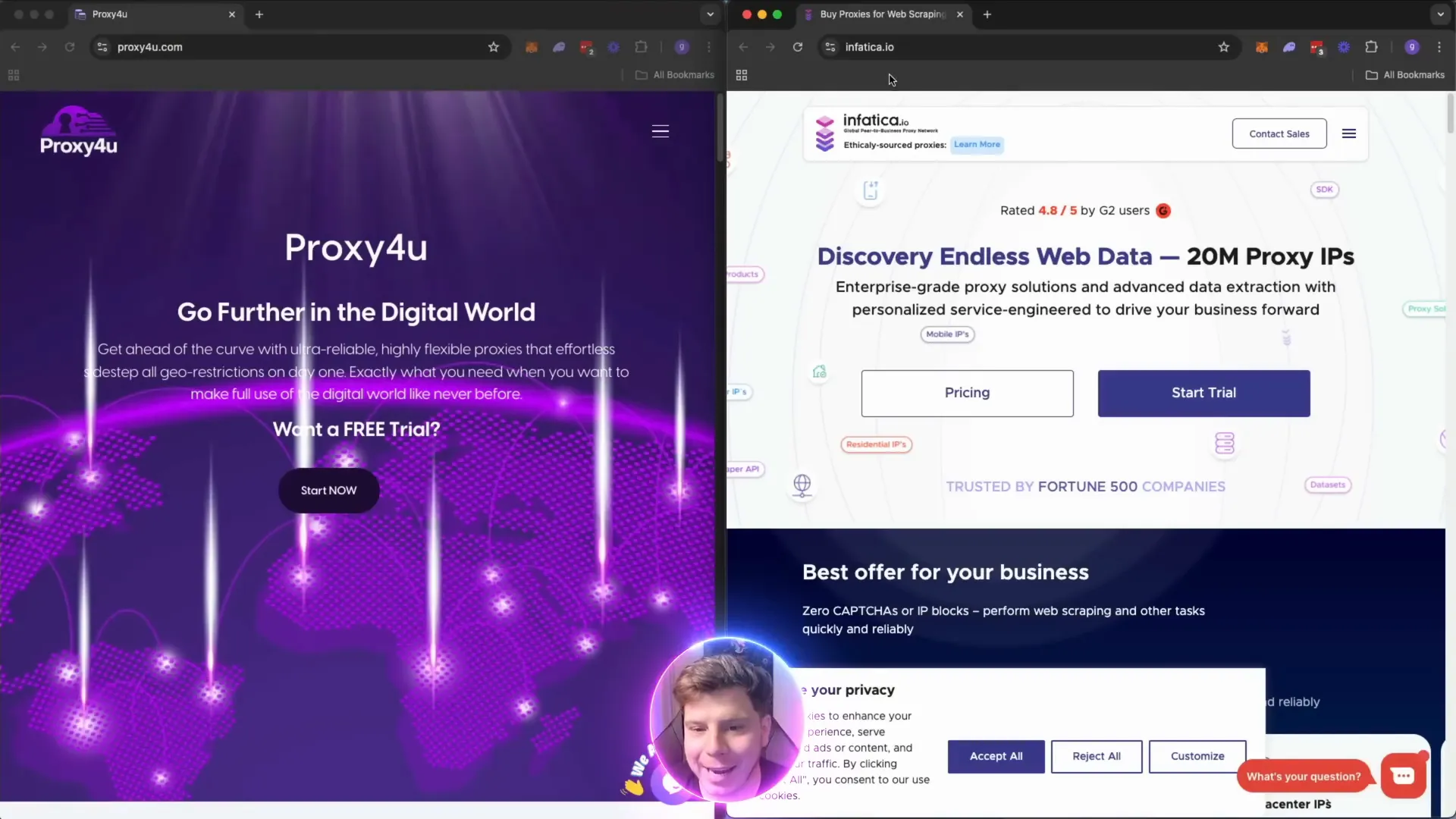Open the hamburger menu on Proxy4u site
The height and width of the screenshot is (819, 1456).
[x=661, y=131]
